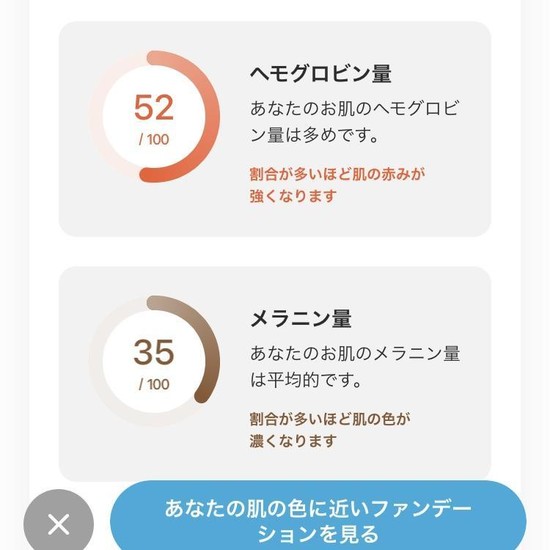Select the ヘモグロビン量 heading
Viewport: 550px width, 550px height.
click(321, 74)
